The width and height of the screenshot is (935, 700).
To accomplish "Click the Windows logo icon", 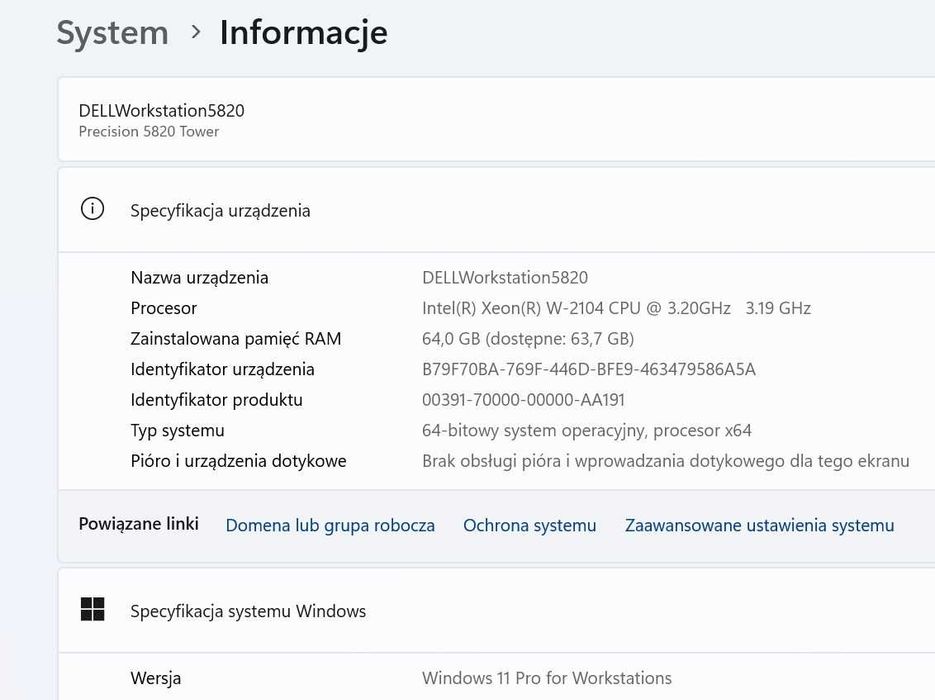I will (92, 609).
